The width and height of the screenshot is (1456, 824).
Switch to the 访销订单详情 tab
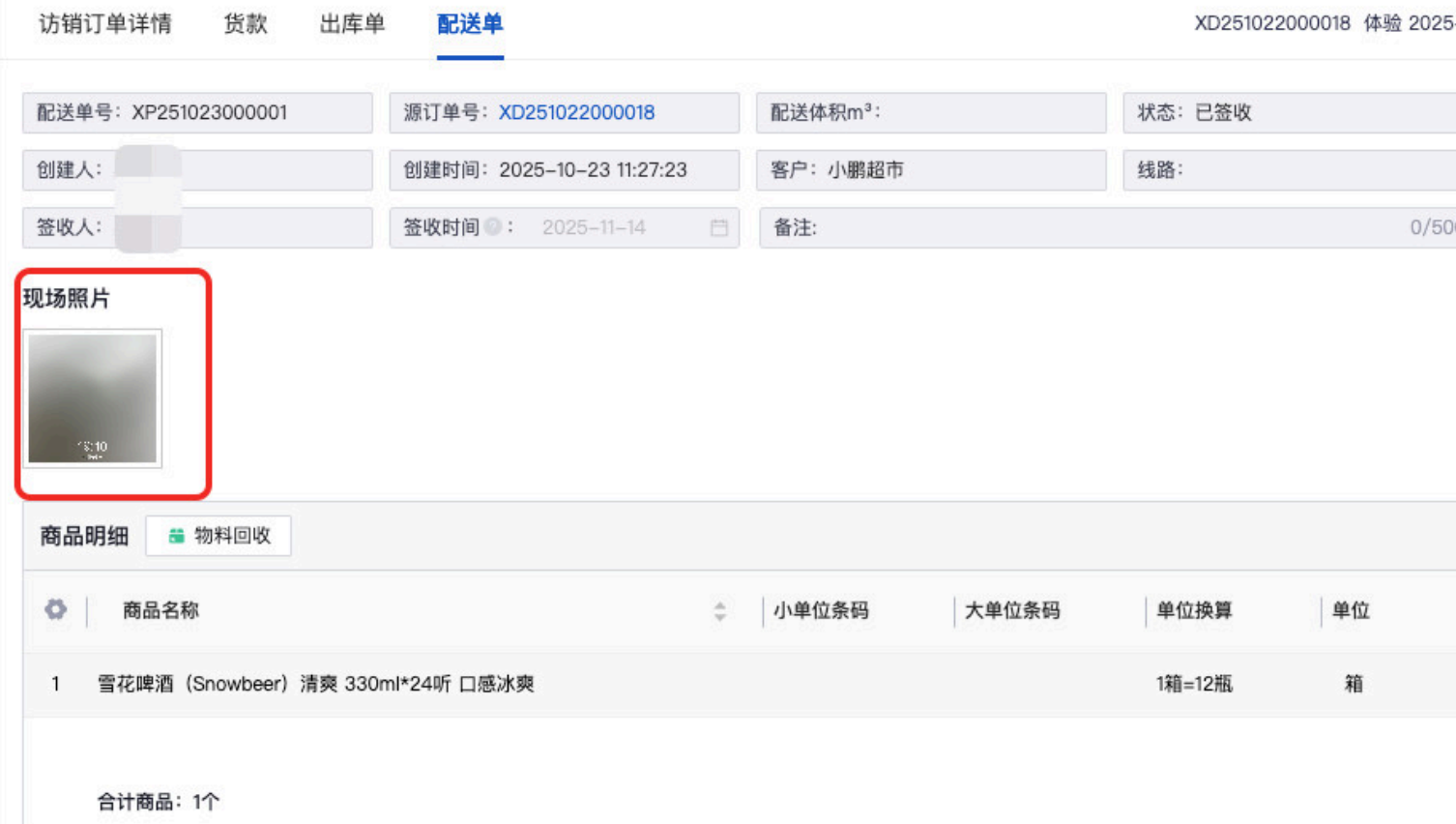pos(105,24)
